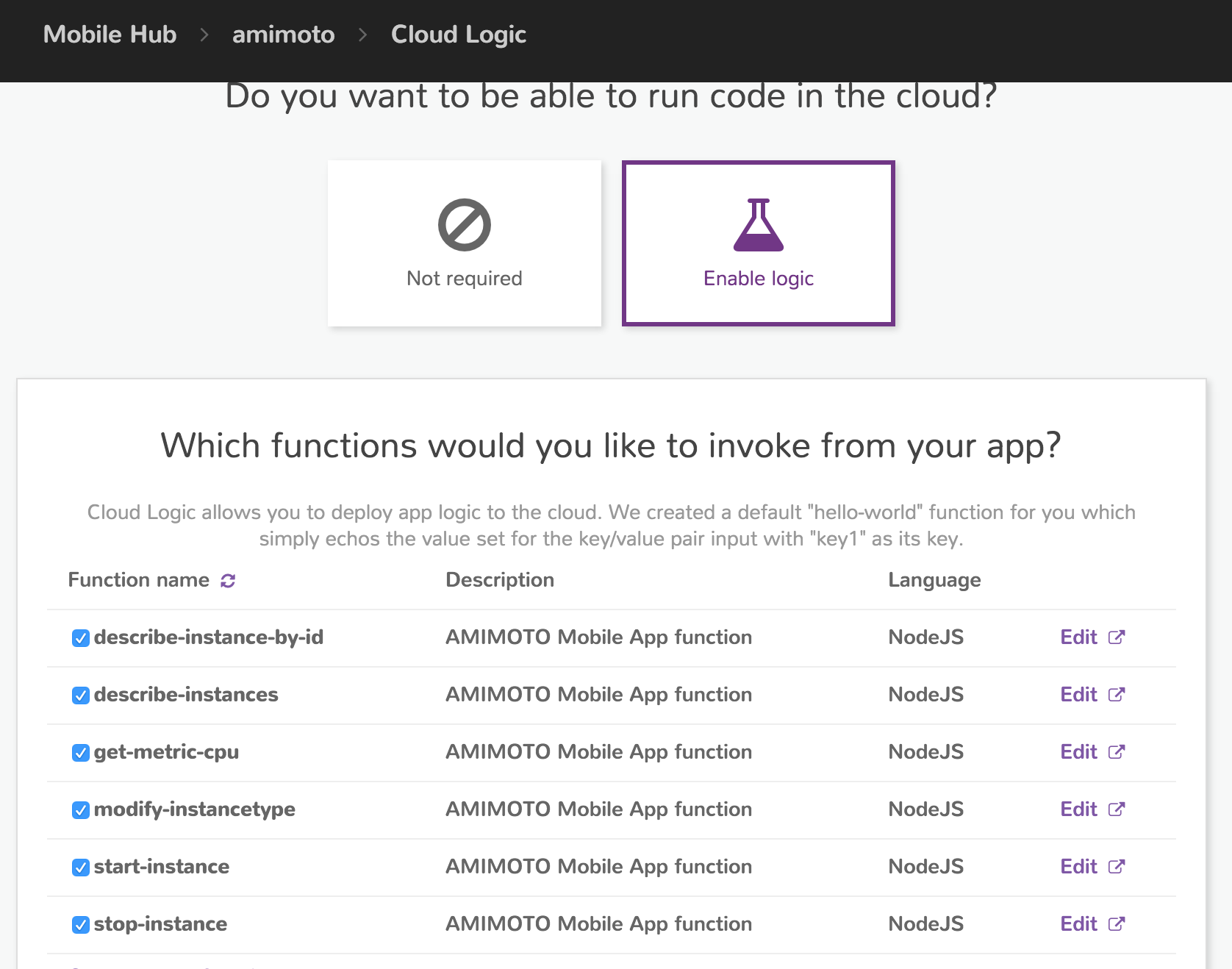The height and width of the screenshot is (969, 1232).
Task: Click the describe-instances function name
Action: [186, 695]
